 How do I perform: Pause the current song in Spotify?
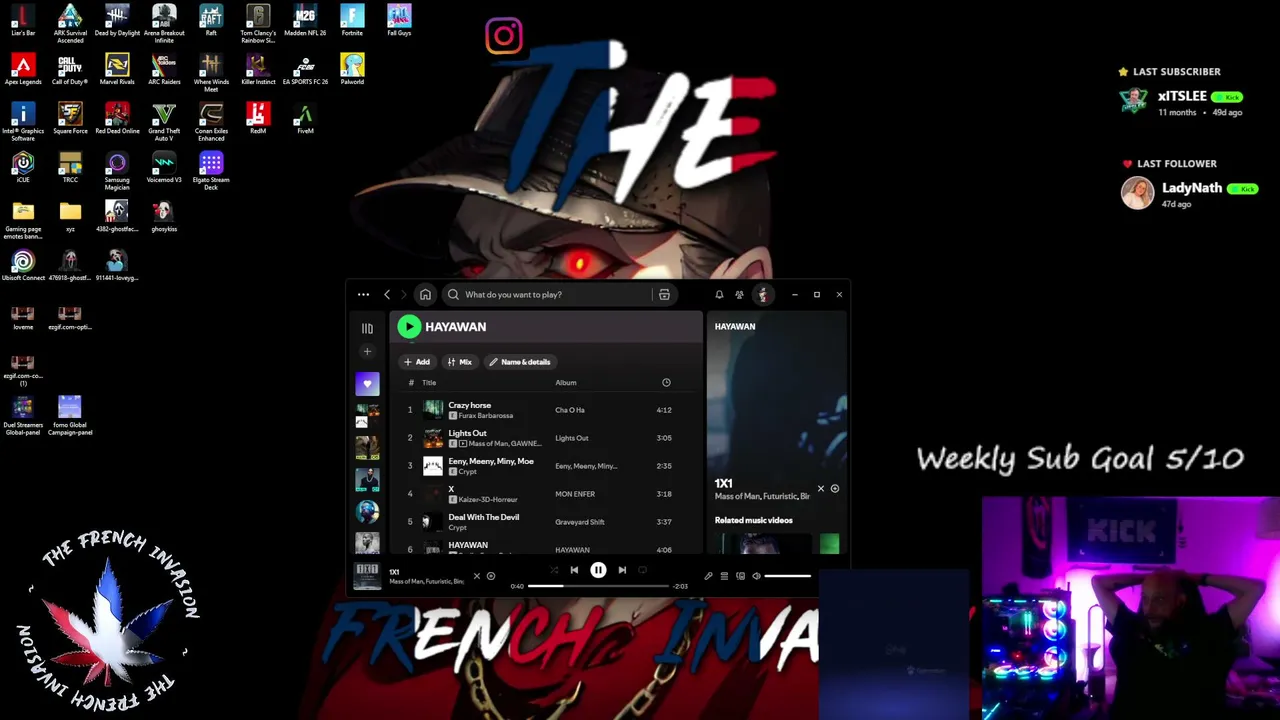coord(598,570)
